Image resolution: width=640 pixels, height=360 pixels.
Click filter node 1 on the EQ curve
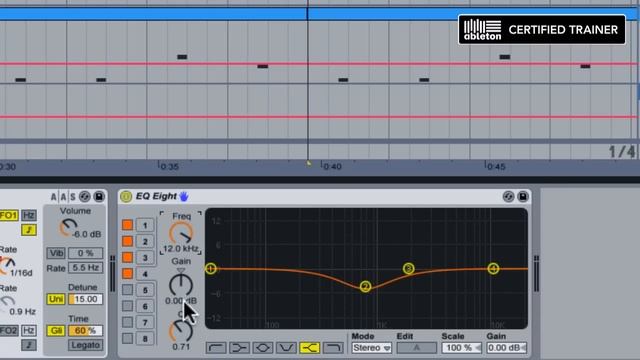click(x=211, y=269)
